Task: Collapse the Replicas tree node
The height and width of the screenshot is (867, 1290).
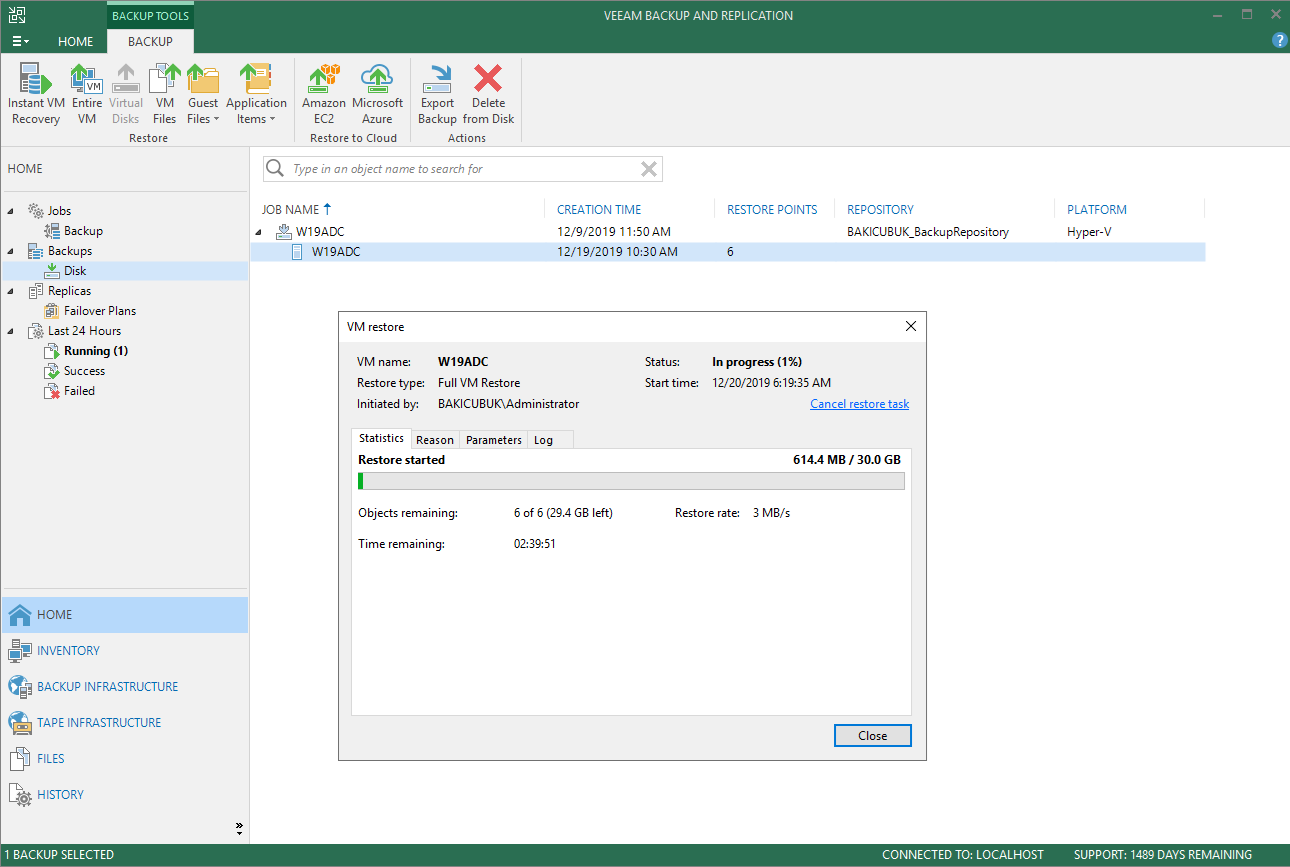Action: point(12,291)
